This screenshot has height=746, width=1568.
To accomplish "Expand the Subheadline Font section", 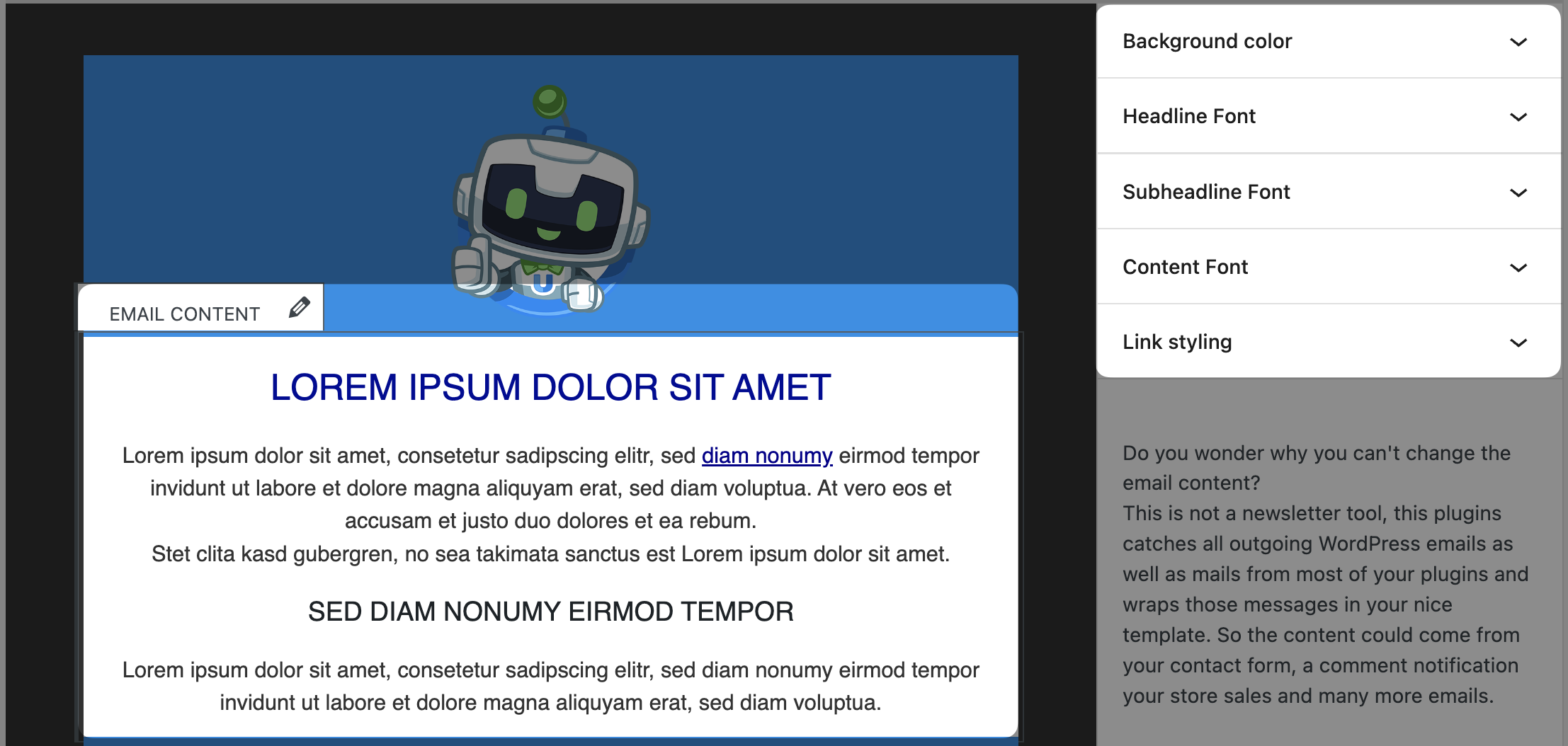I will click(x=1206, y=193).
